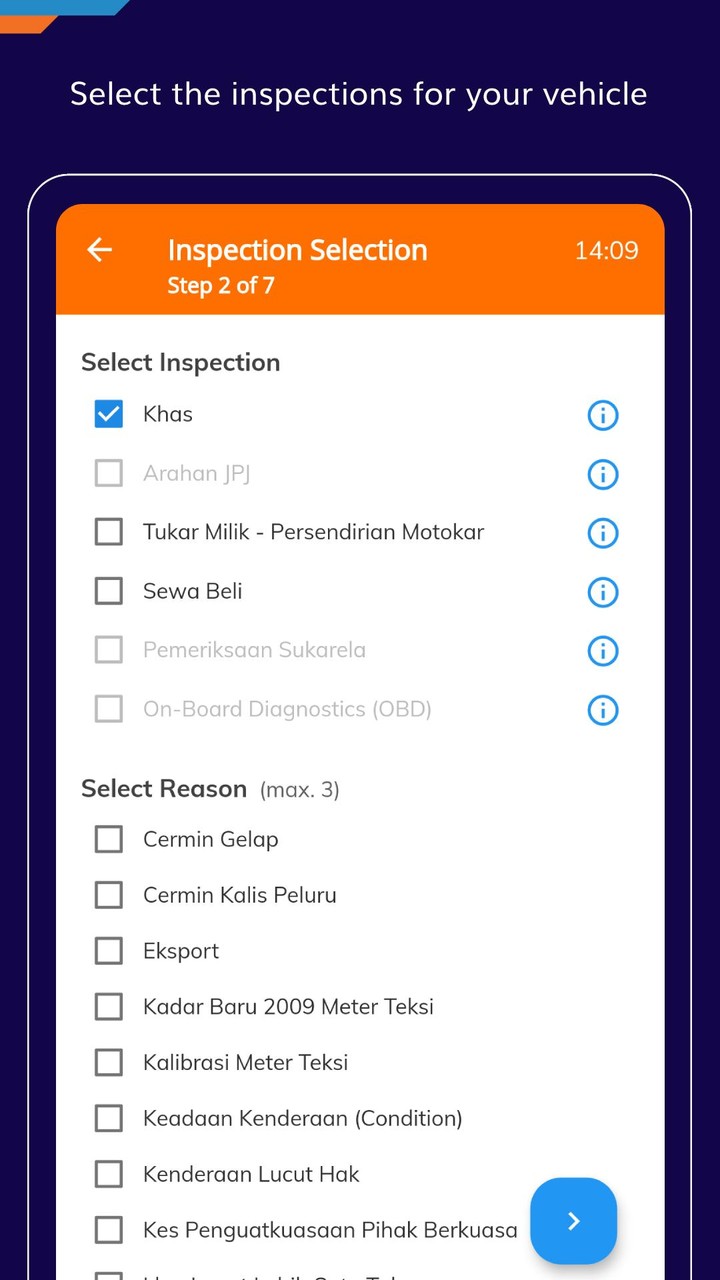Select Cermin Kalis Peluru as a reason
The height and width of the screenshot is (1280, 720).
click(108, 895)
